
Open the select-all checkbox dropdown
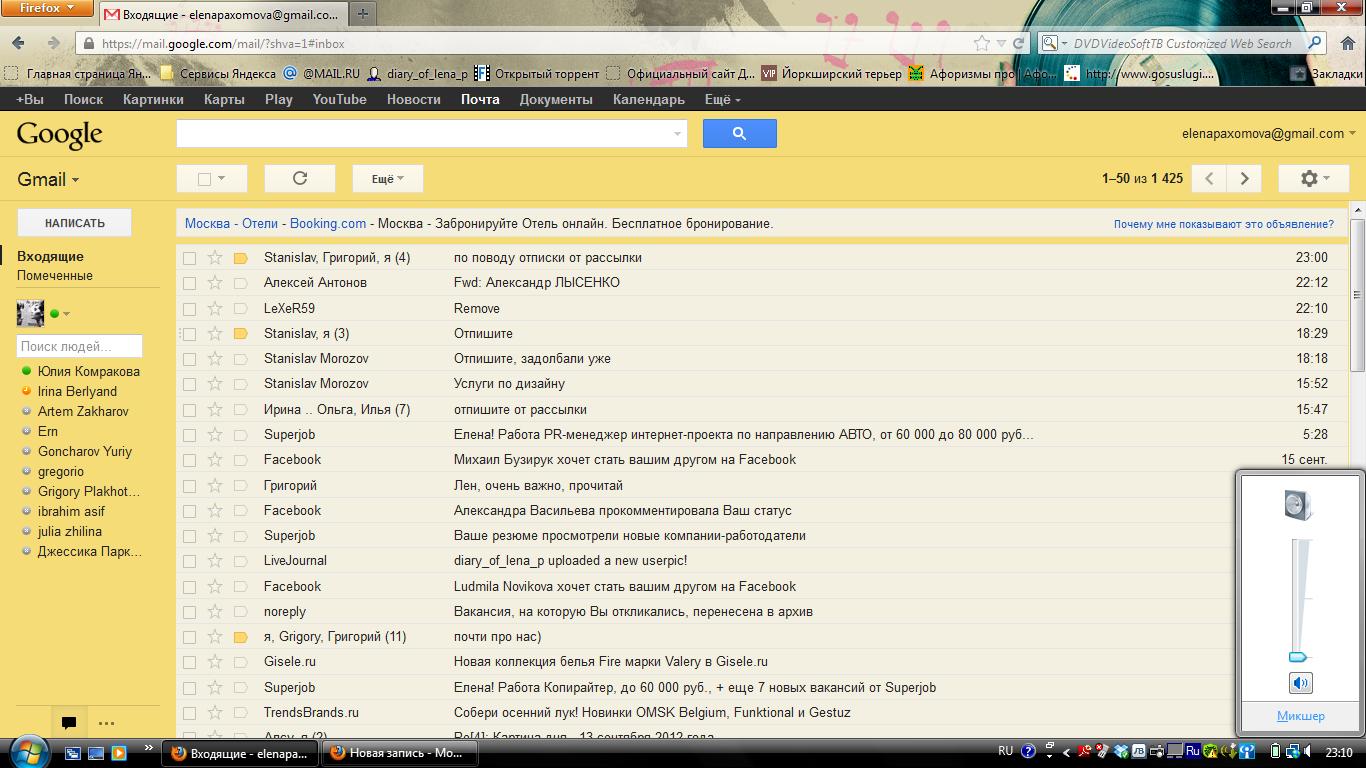coord(211,178)
